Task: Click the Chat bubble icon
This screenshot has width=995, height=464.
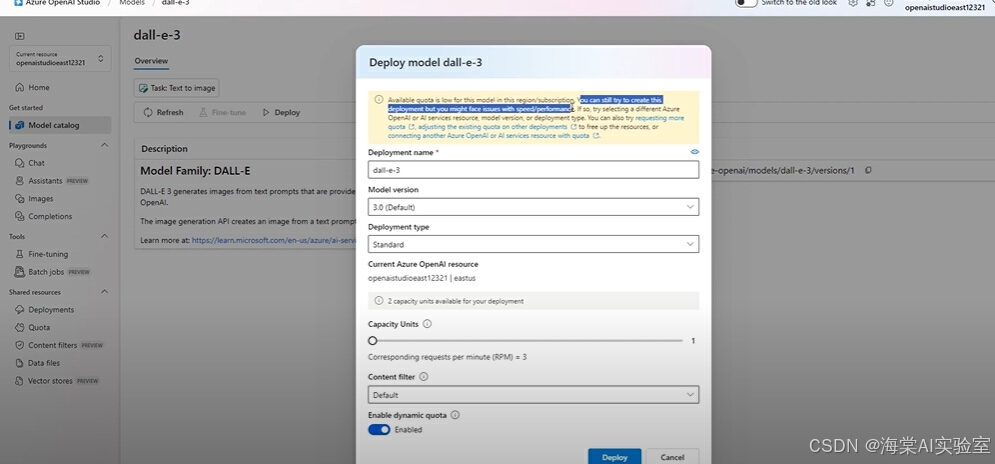Action: click(x=20, y=163)
